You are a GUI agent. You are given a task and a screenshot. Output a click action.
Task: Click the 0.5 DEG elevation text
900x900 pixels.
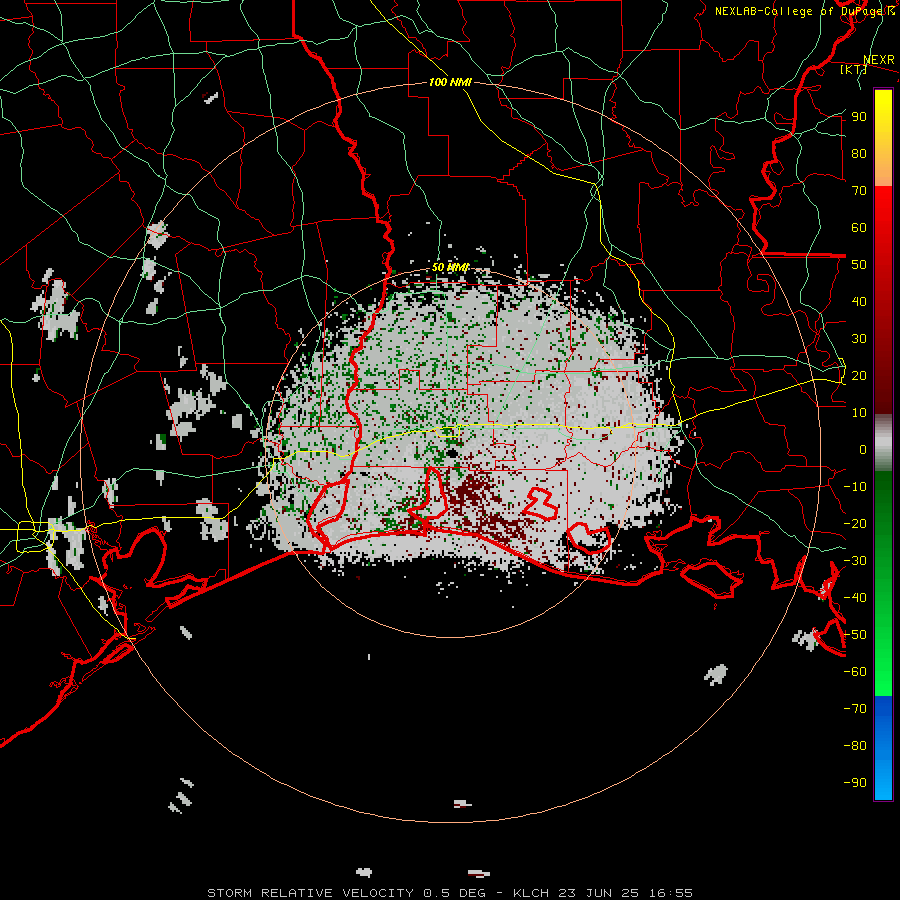pyautogui.click(x=455, y=893)
